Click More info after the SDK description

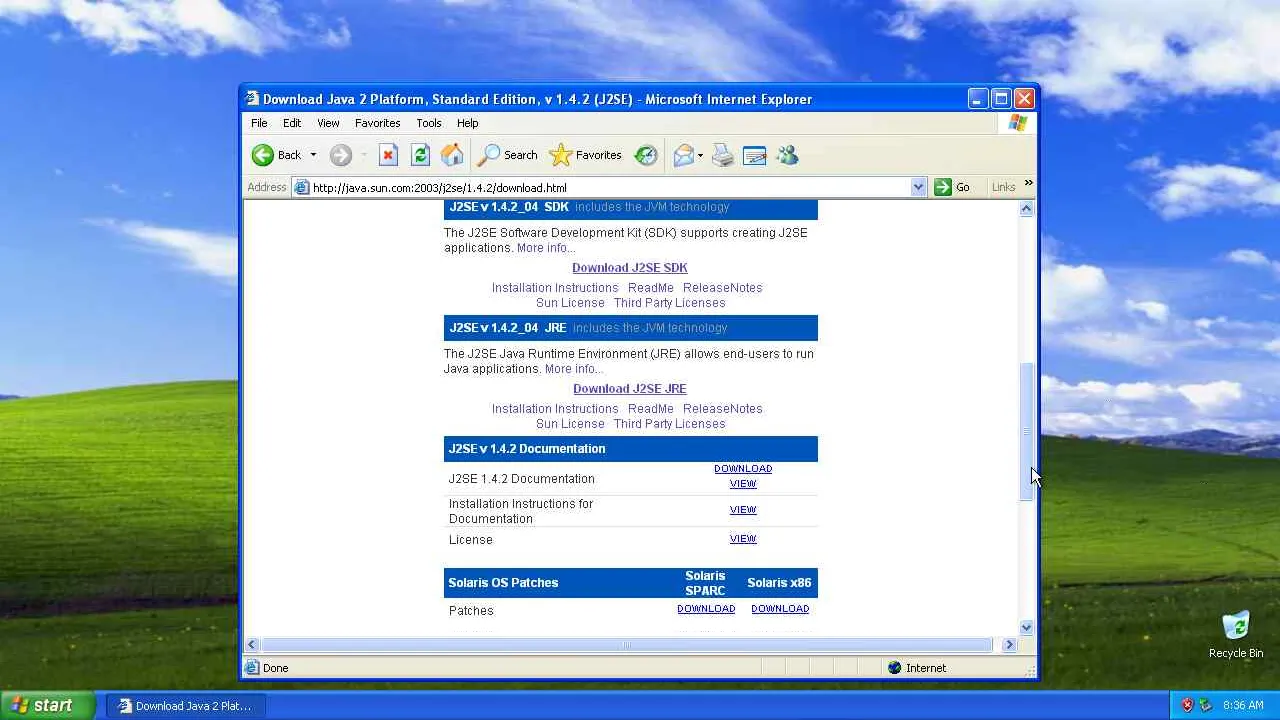546,248
